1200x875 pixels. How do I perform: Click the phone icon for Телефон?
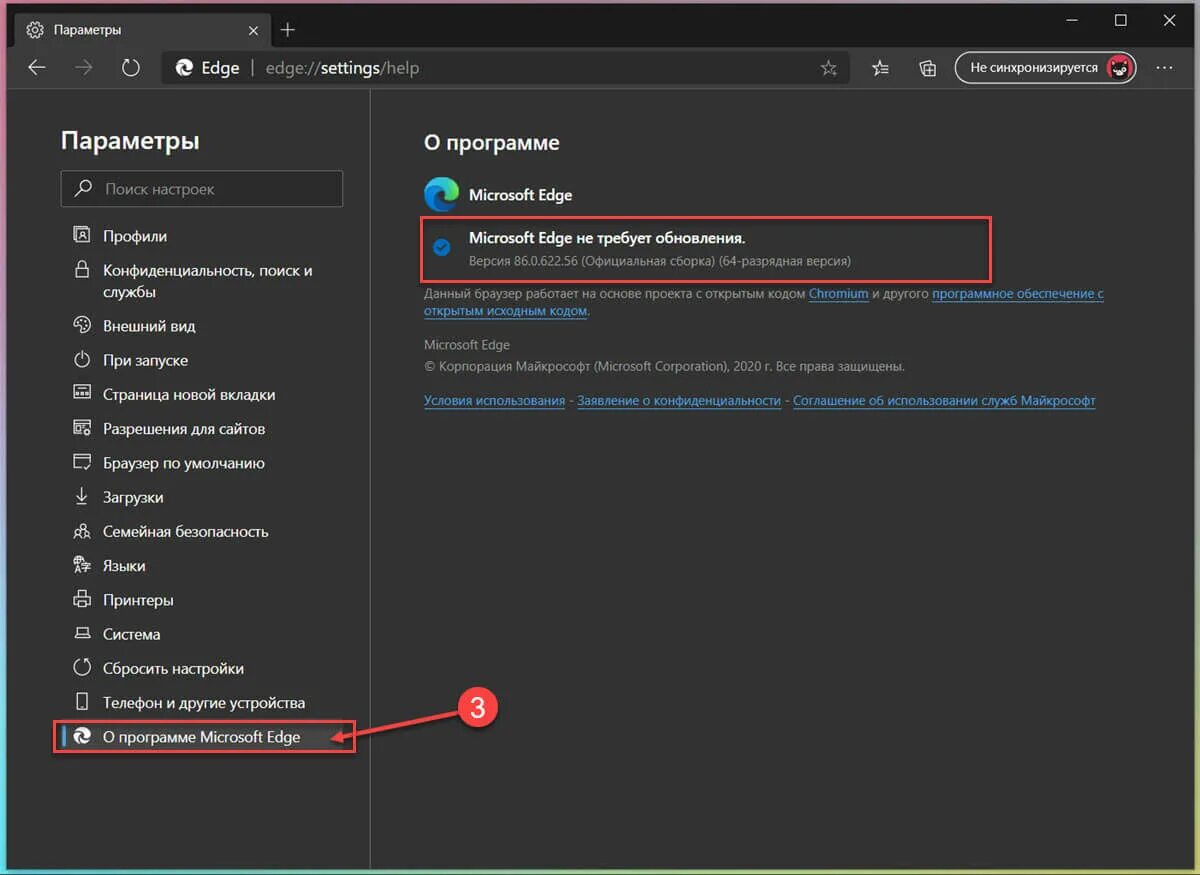[82, 701]
